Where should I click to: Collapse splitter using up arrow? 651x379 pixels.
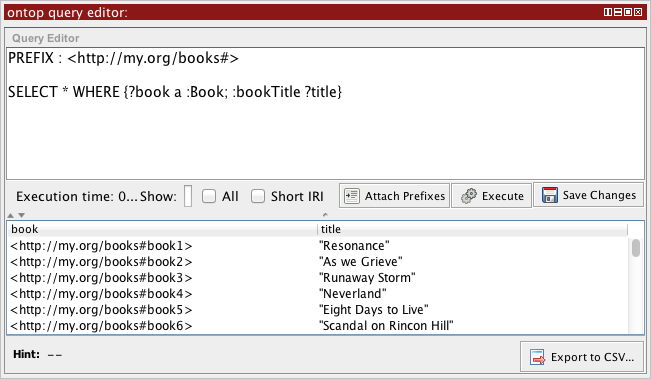[11, 215]
